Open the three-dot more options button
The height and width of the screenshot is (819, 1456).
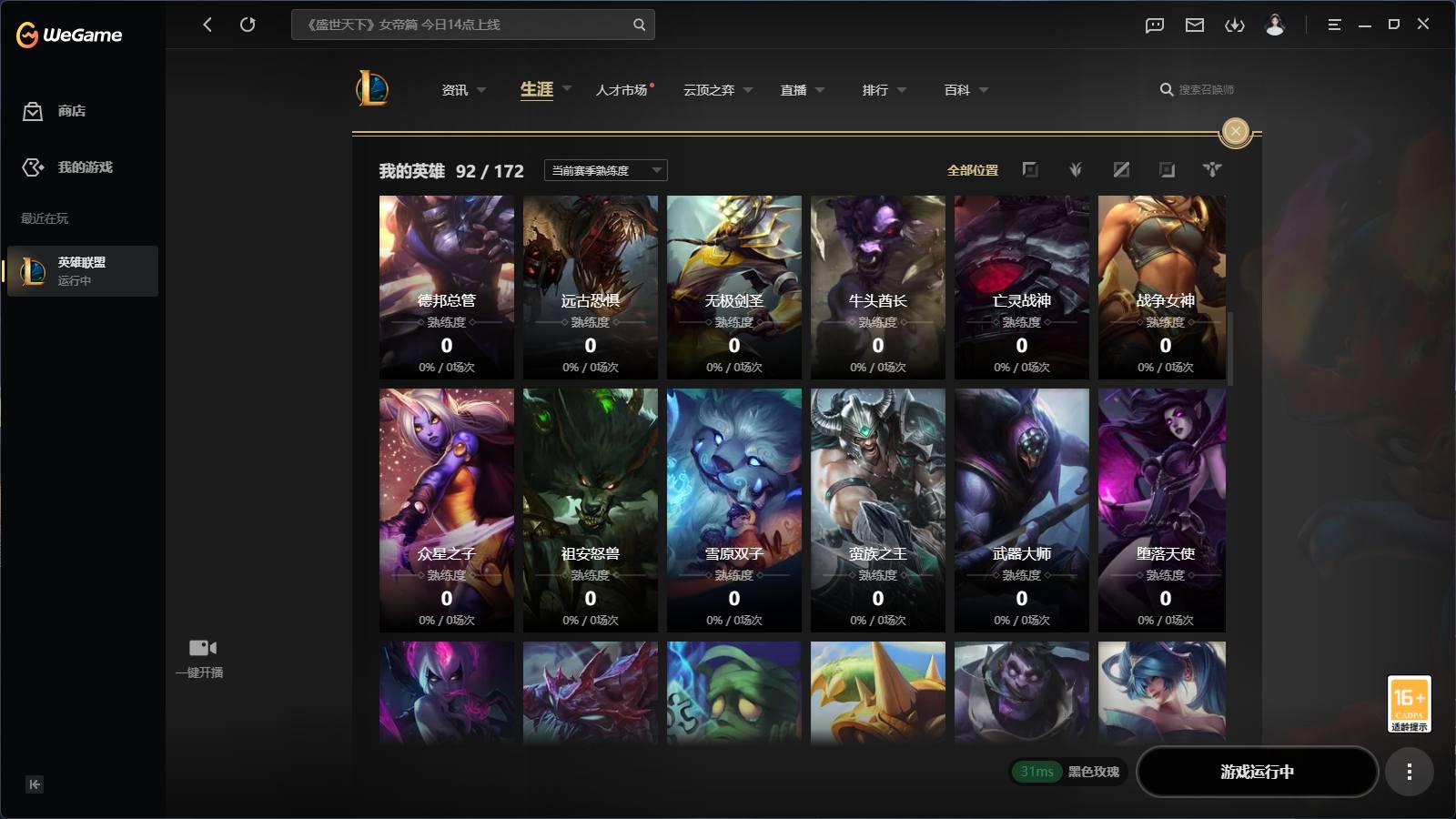pyautogui.click(x=1410, y=772)
